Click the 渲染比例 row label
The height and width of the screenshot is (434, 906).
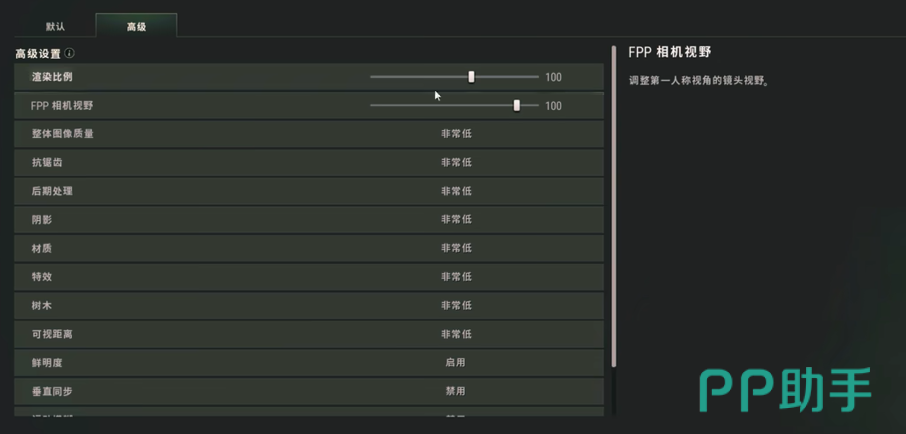[x=51, y=77]
